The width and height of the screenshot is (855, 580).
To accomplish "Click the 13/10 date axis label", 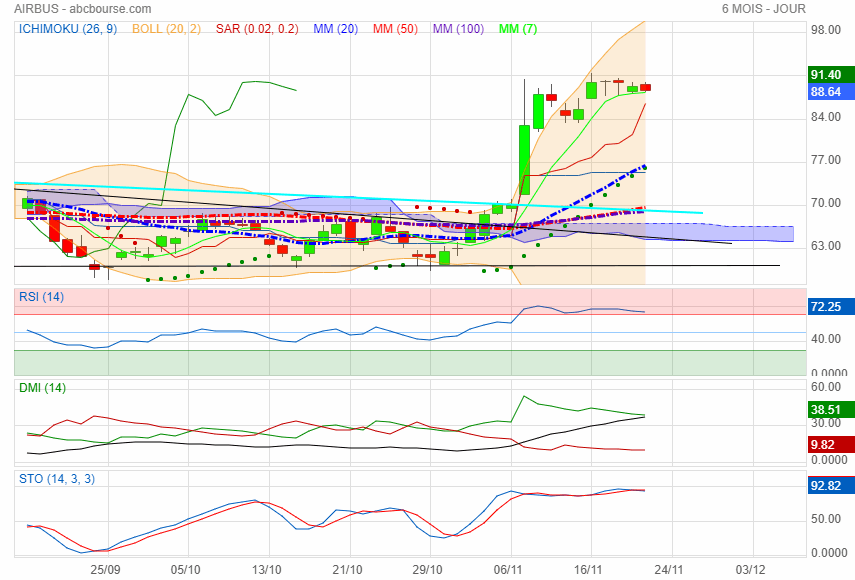I will [266, 570].
